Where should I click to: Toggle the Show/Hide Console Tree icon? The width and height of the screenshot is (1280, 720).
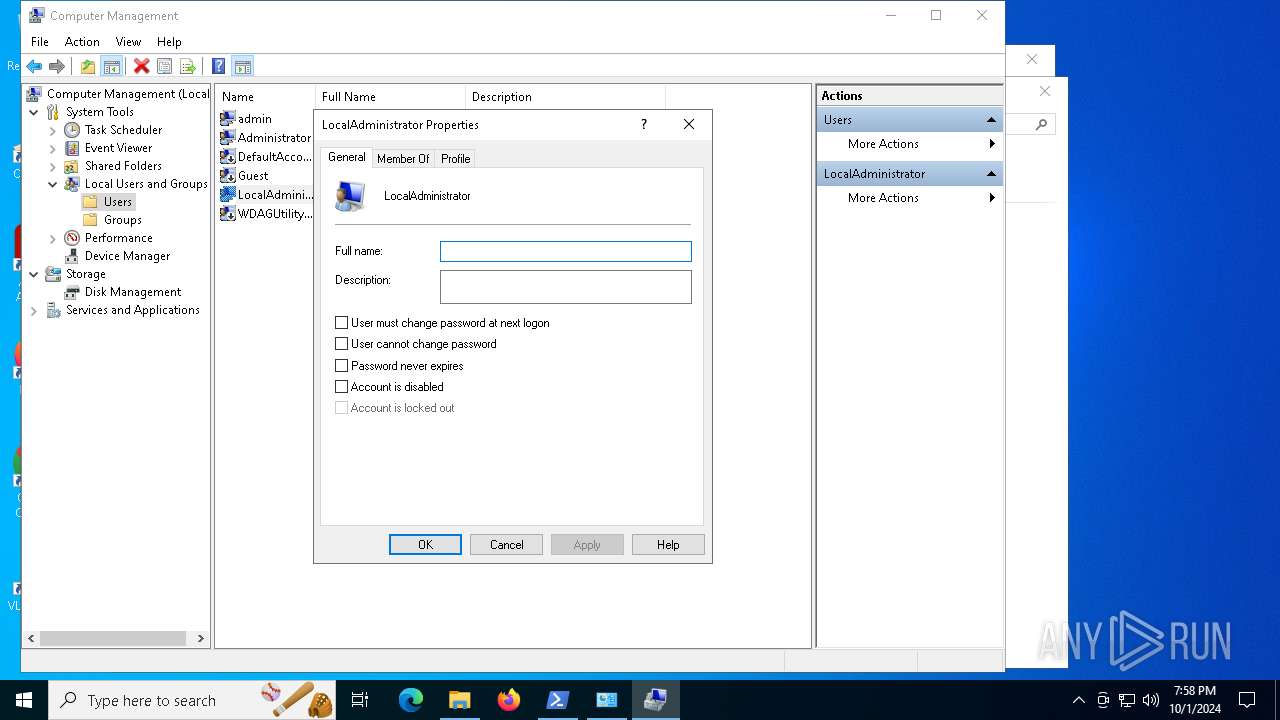click(112, 66)
